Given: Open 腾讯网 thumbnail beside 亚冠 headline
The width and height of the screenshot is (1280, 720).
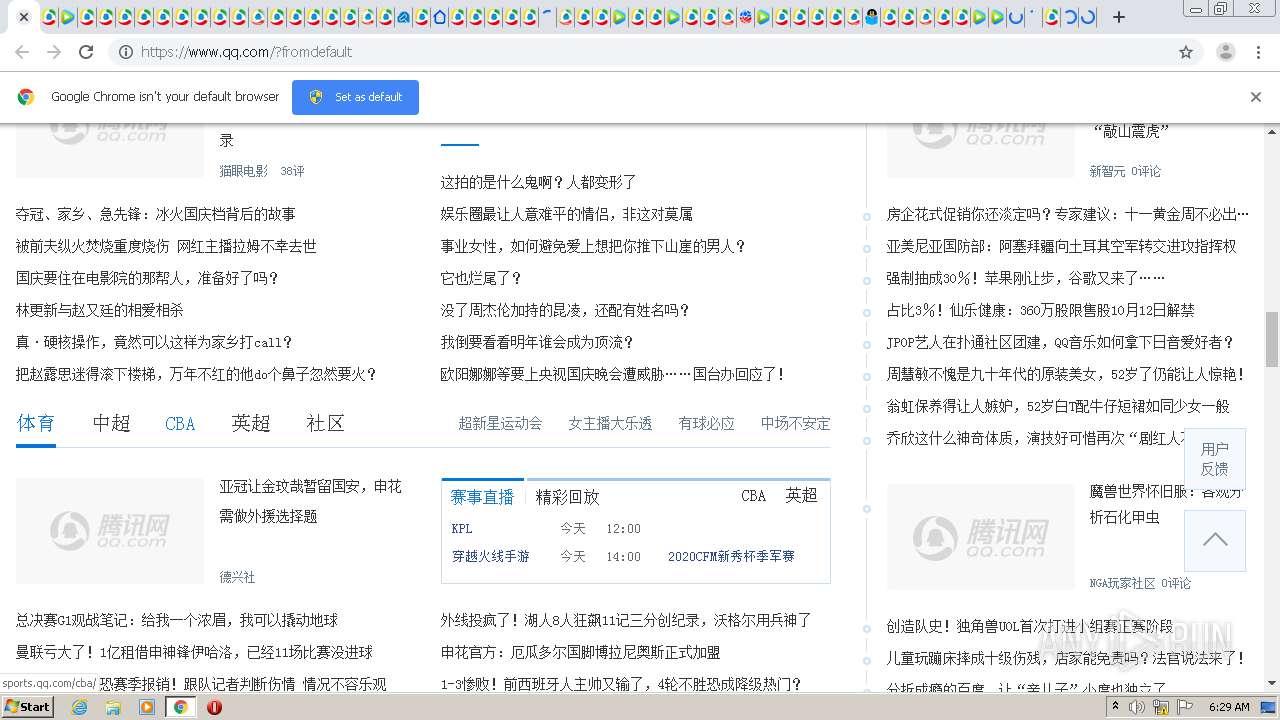Looking at the screenshot, I should (x=110, y=531).
